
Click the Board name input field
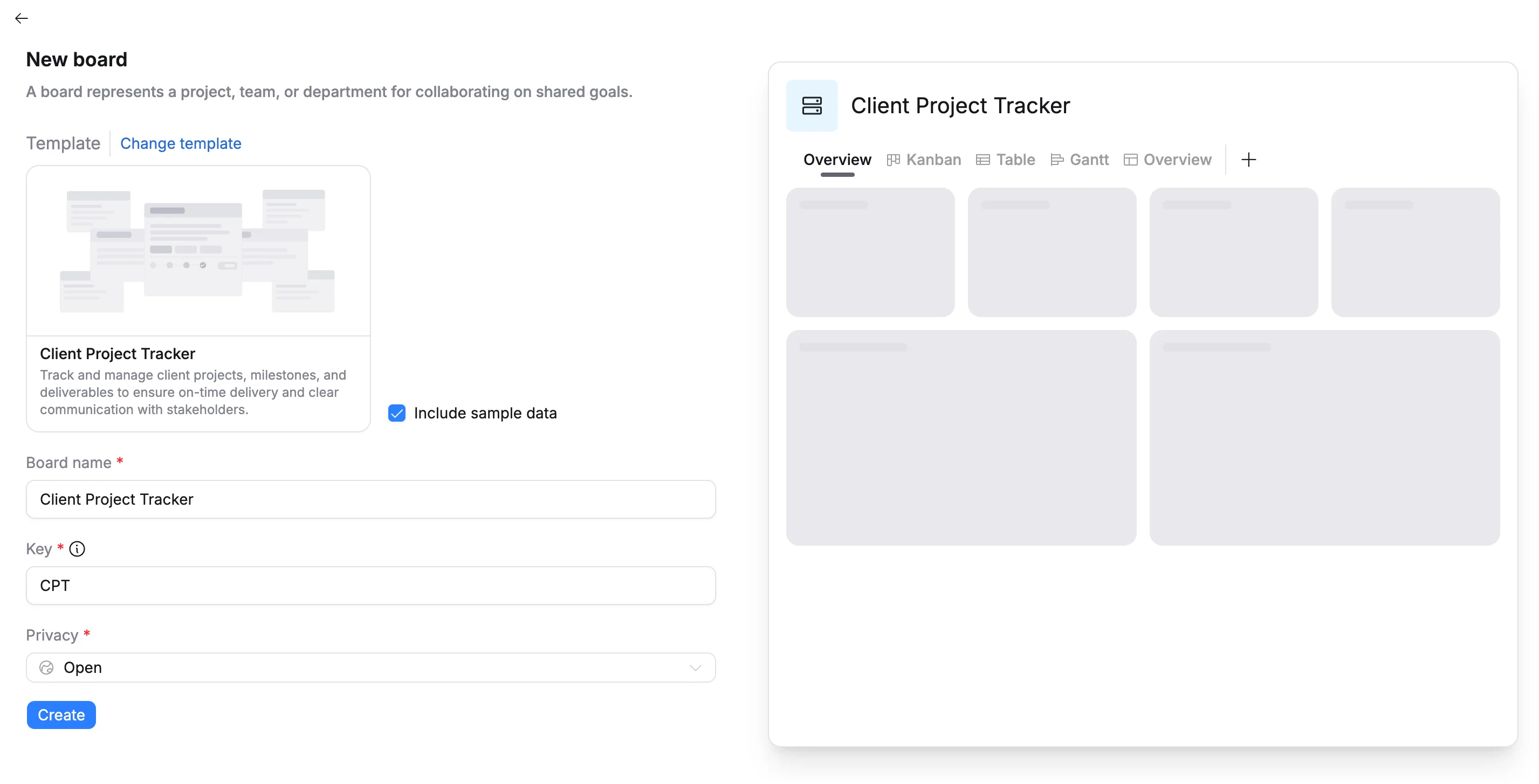(370, 499)
